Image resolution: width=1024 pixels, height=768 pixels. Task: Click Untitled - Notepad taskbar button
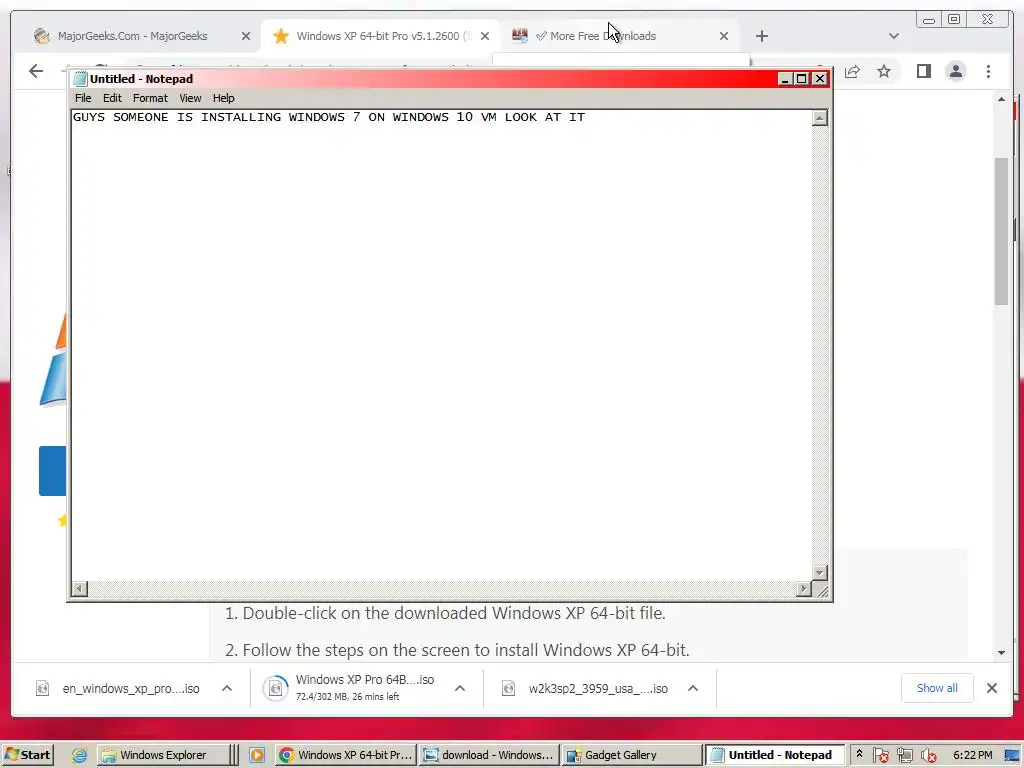775,755
